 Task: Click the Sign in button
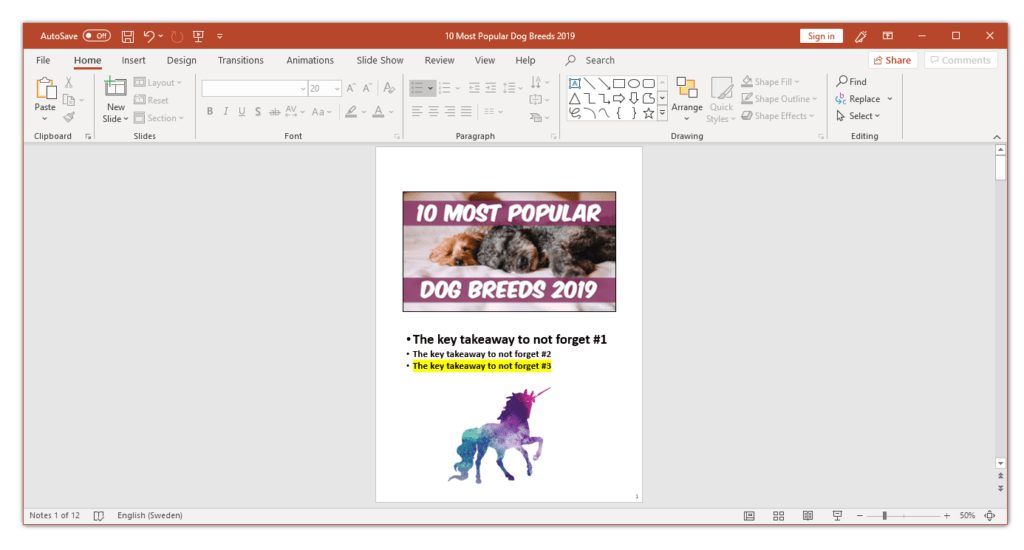coord(821,36)
